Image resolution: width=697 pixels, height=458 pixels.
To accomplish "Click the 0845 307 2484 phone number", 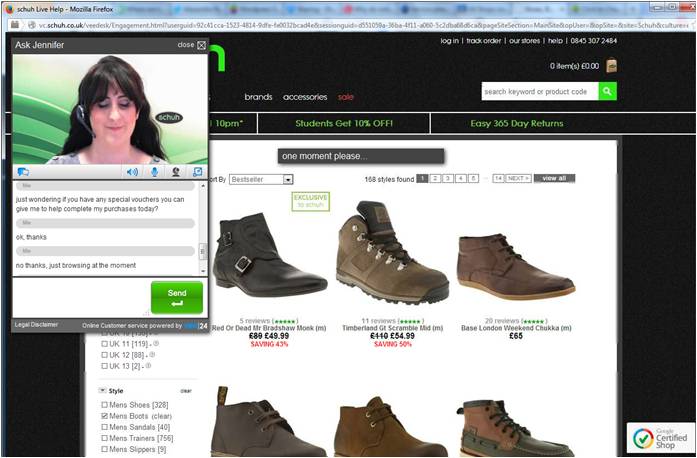I will 593,40.
